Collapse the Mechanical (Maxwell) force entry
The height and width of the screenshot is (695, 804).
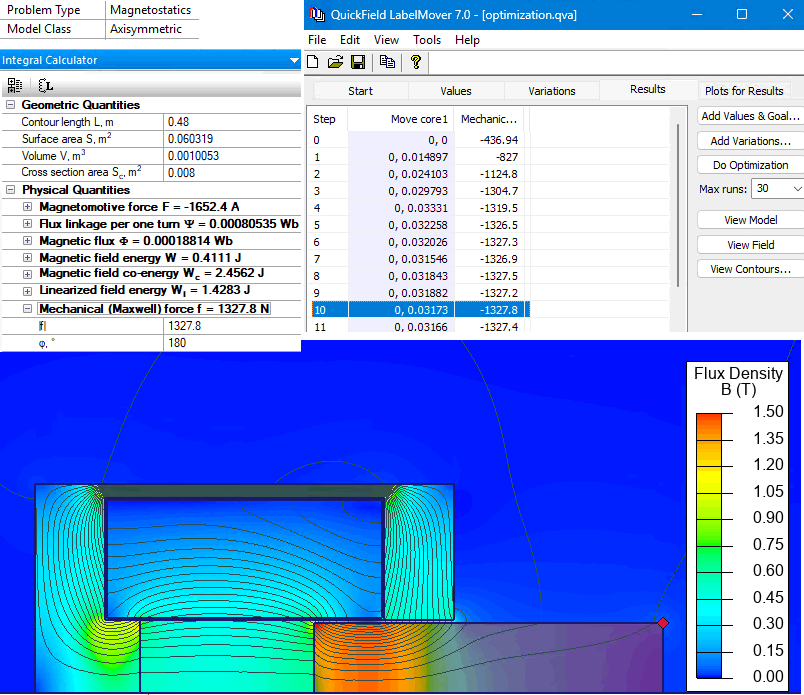(x=28, y=309)
